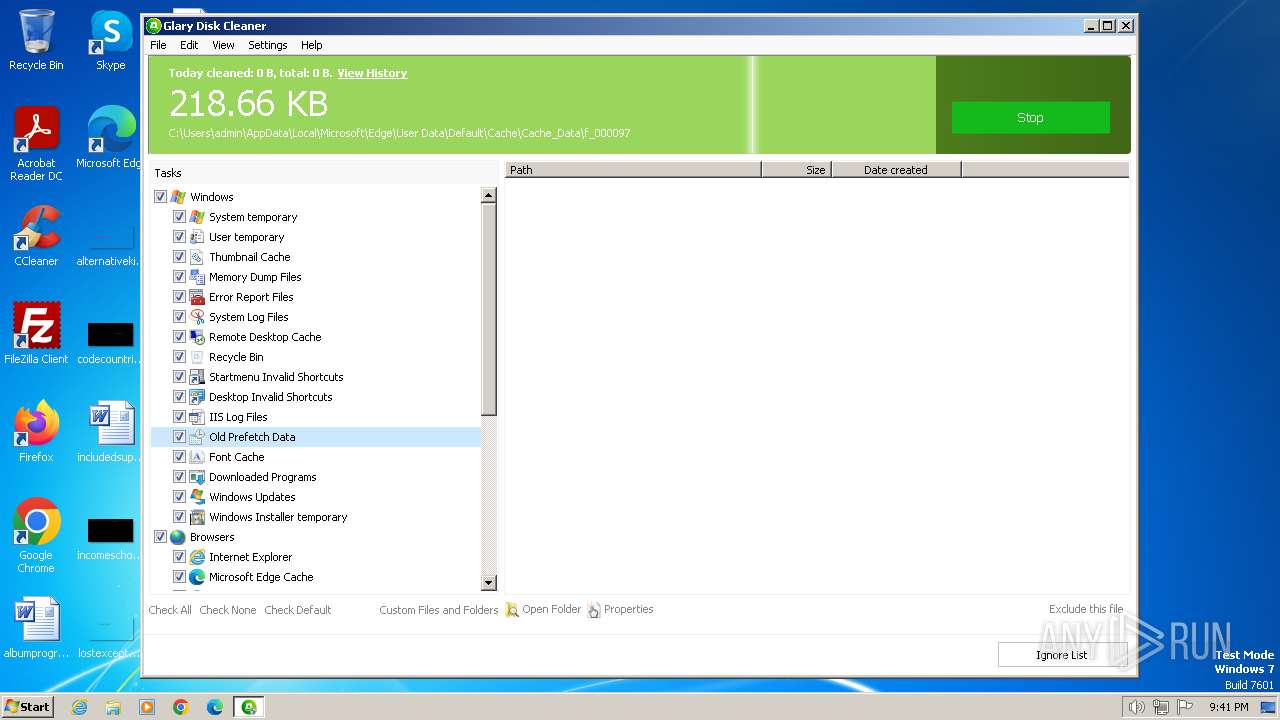Click the Windows Updates icon

pyautogui.click(x=197, y=497)
